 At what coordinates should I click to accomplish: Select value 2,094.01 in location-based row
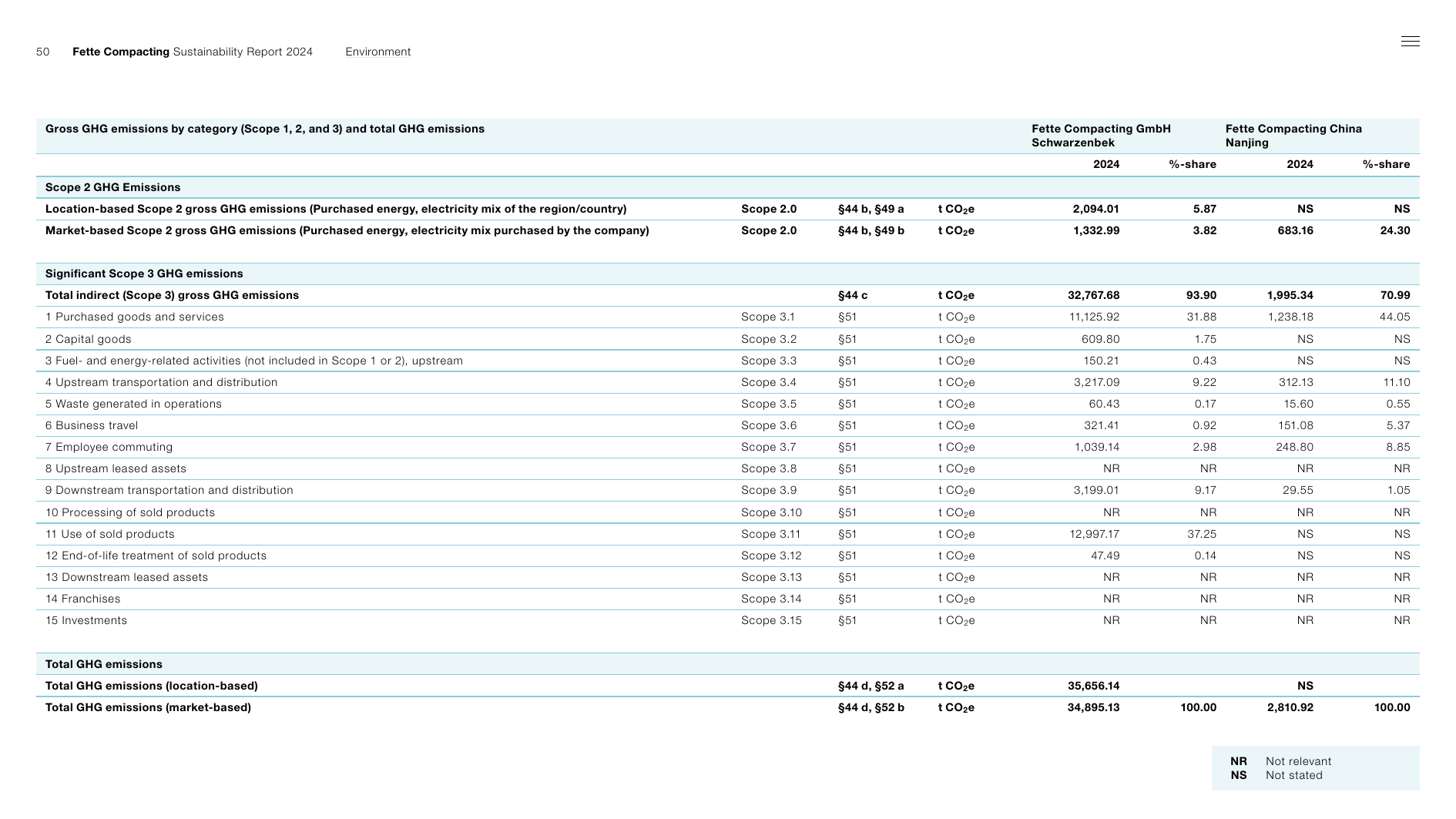(1095, 209)
